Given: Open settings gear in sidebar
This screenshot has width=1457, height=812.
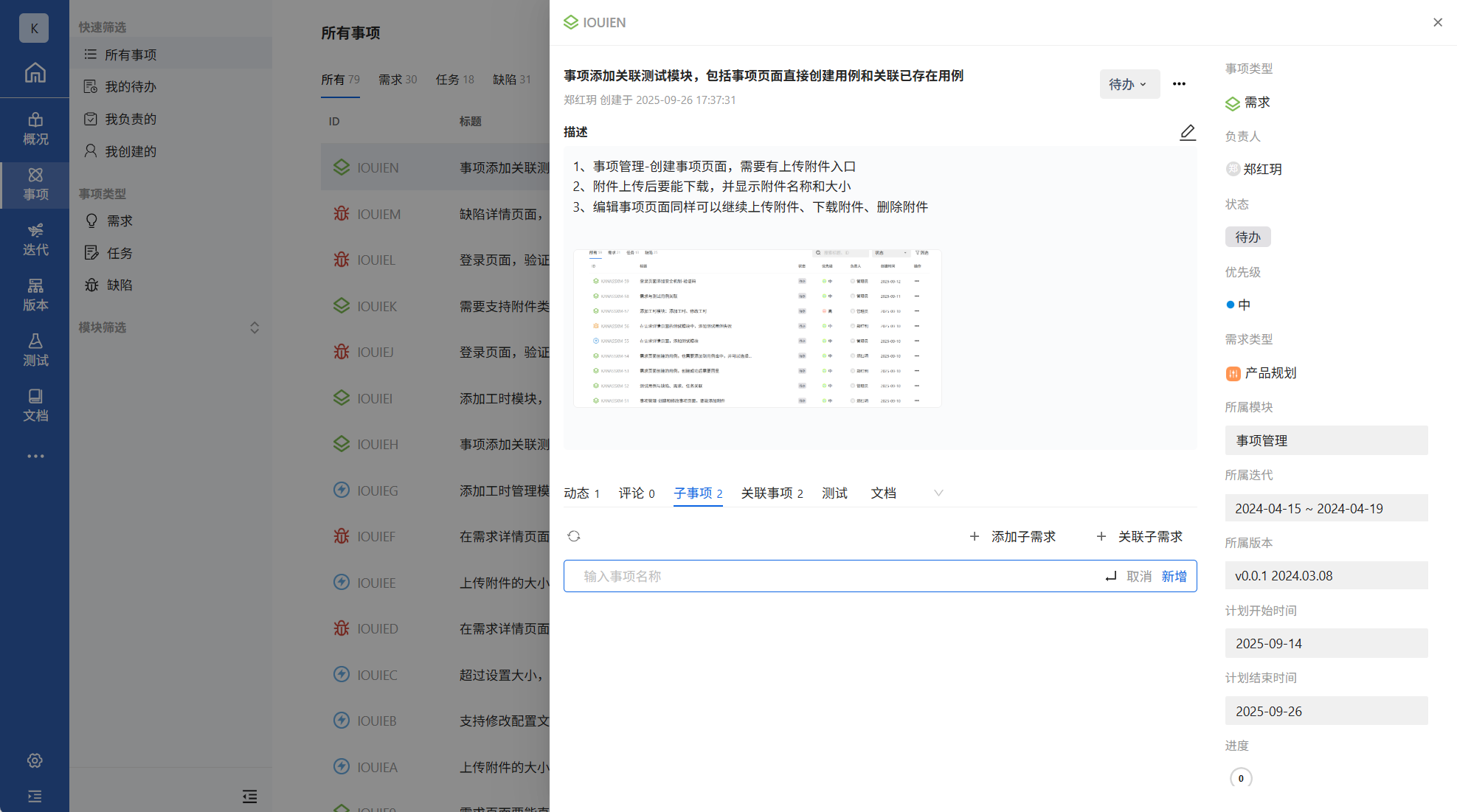Looking at the screenshot, I should [x=35, y=760].
